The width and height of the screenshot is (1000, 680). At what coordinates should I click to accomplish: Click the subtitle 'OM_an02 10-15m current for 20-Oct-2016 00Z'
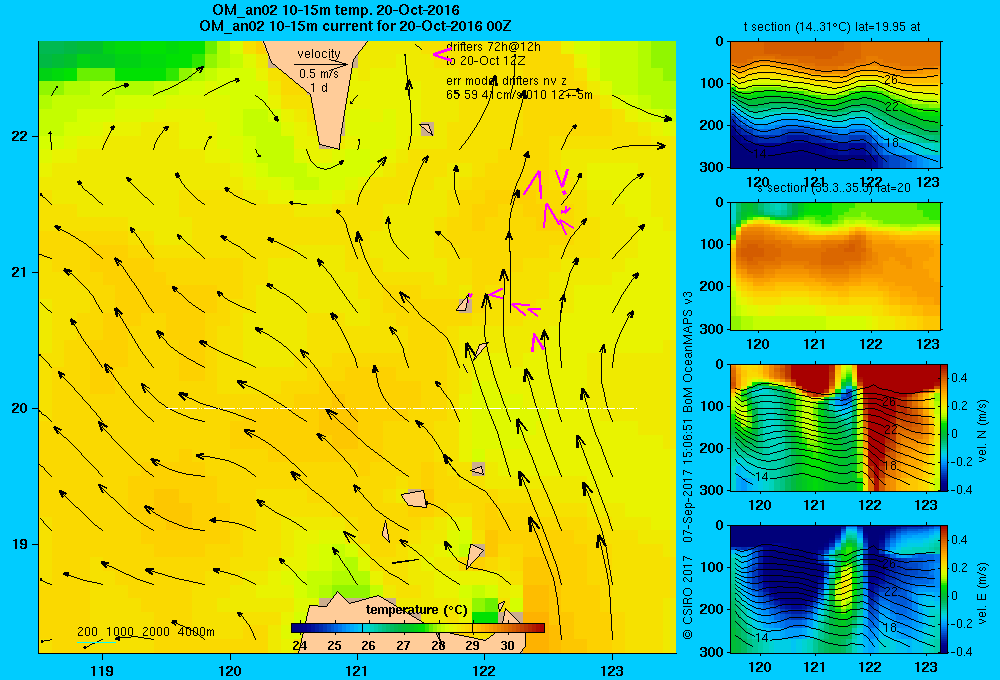(x=355, y=26)
